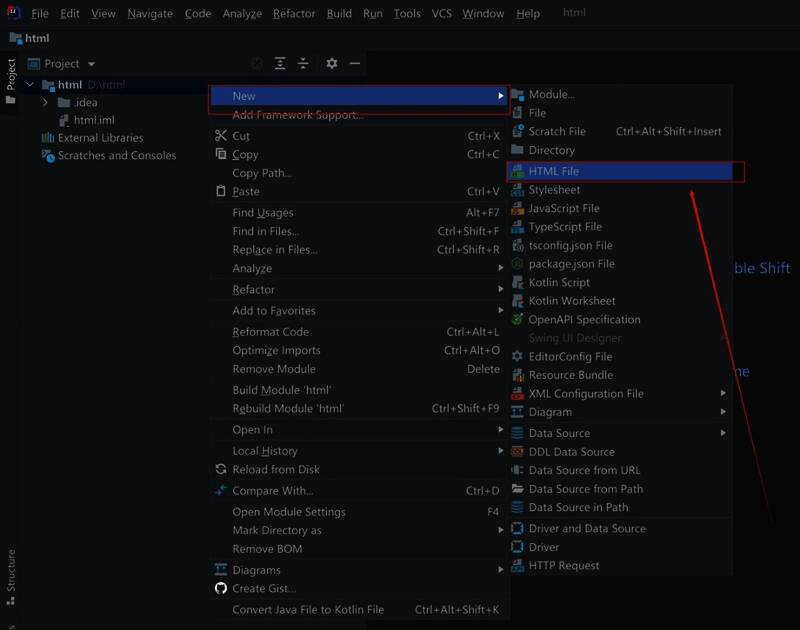
Task: Select HTML File from the New submenu
Action: pyautogui.click(x=554, y=171)
